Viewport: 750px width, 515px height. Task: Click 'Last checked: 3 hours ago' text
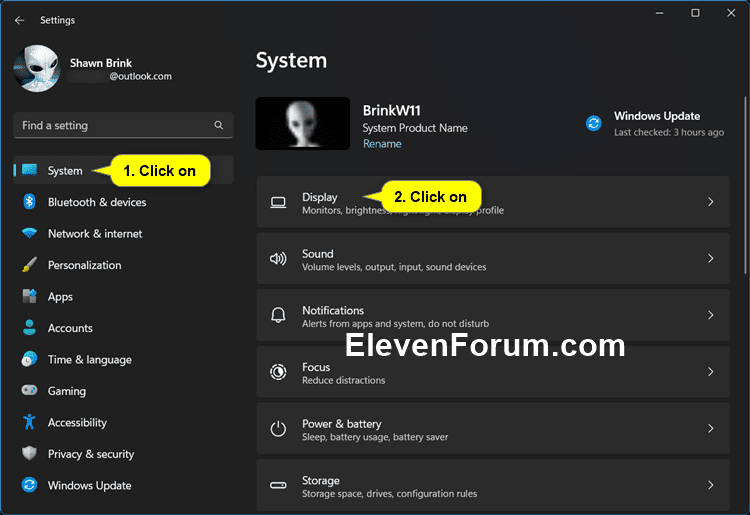pos(669,132)
